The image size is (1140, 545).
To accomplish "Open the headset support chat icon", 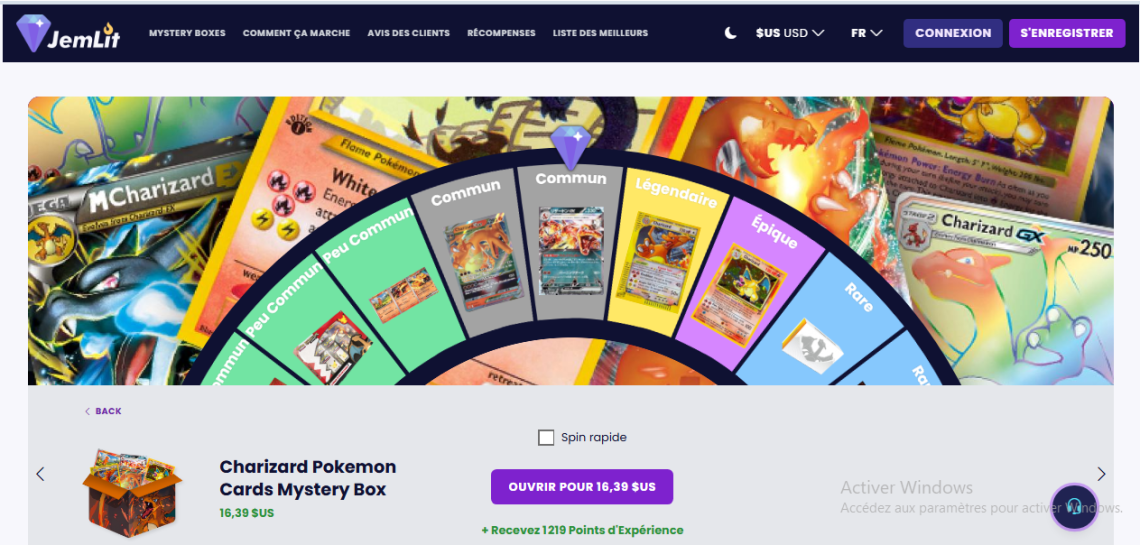I will pos(1075,506).
